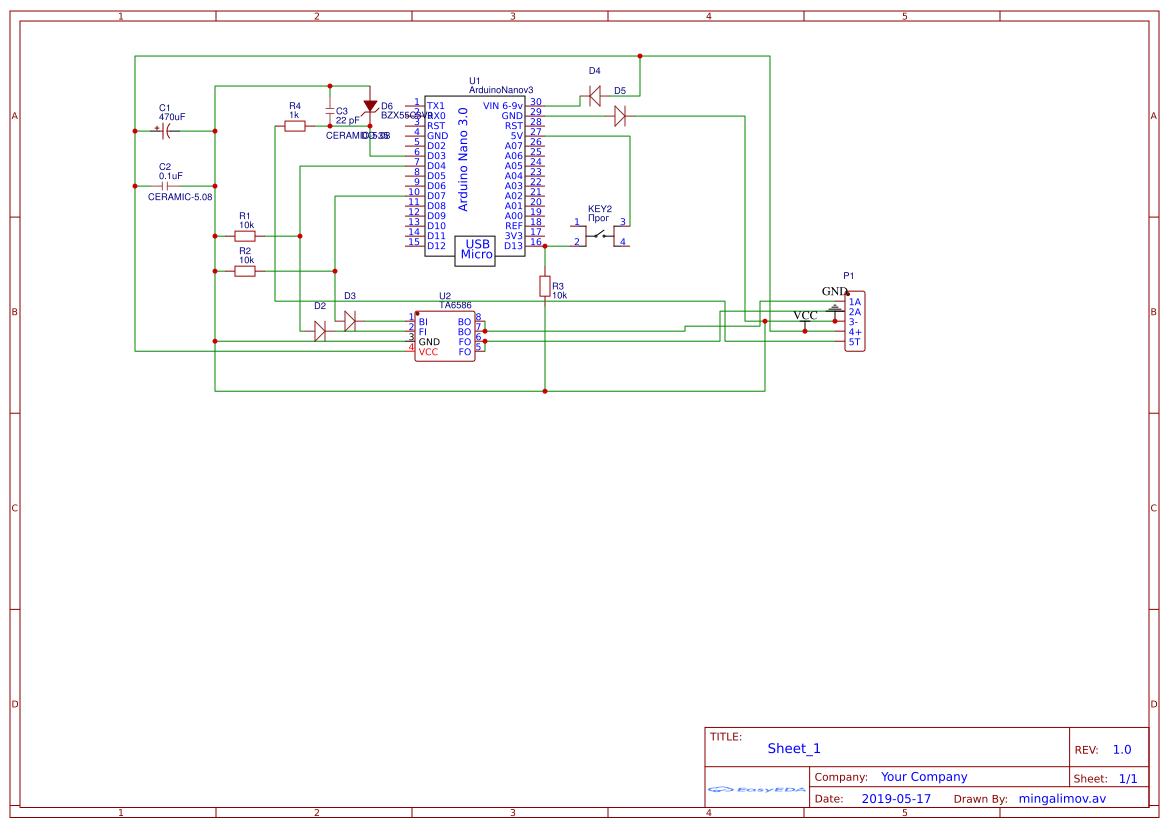Toggle the KEY2 push button switch
The image size is (1169, 828).
tap(598, 237)
